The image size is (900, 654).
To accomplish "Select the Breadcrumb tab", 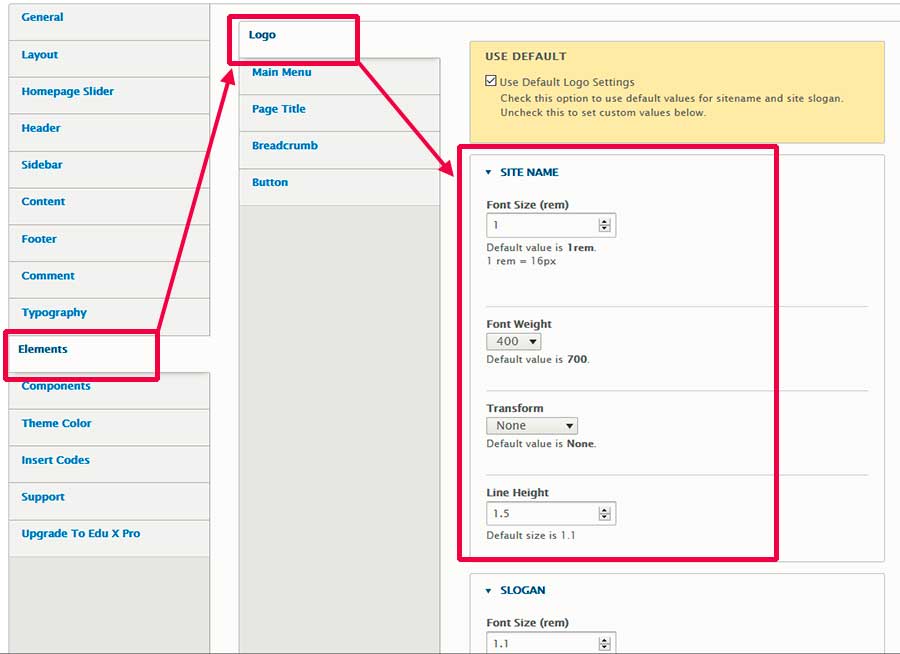I will (284, 146).
